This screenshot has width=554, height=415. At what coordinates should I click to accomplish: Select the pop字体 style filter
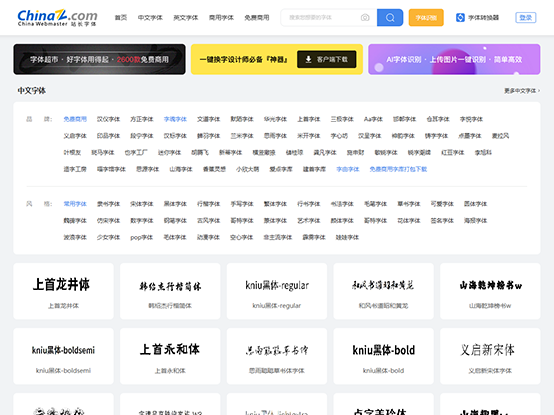tap(141, 237)
